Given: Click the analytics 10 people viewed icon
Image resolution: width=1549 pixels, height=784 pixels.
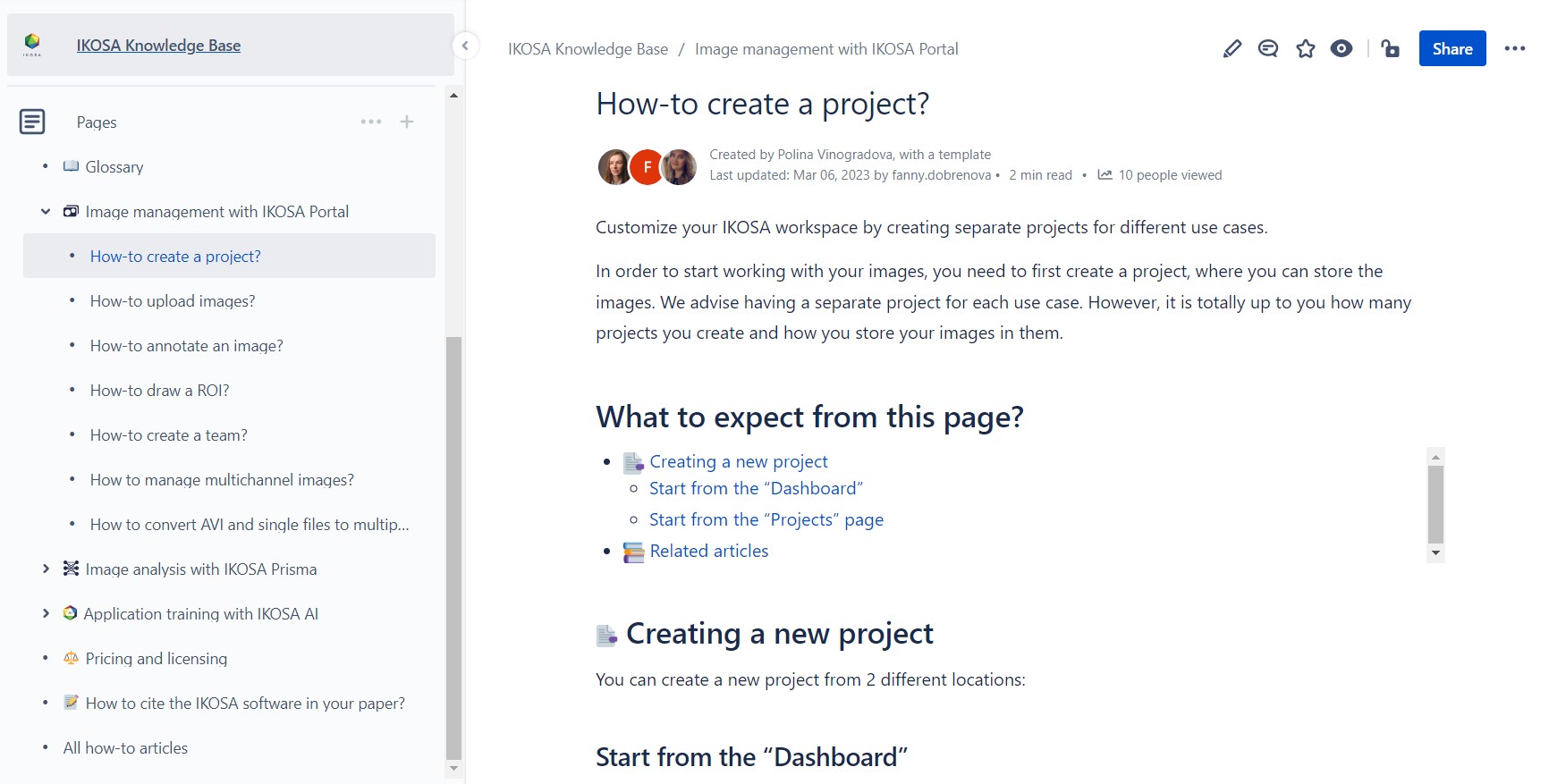Looking at the screenshot, I should point(1105,175).
